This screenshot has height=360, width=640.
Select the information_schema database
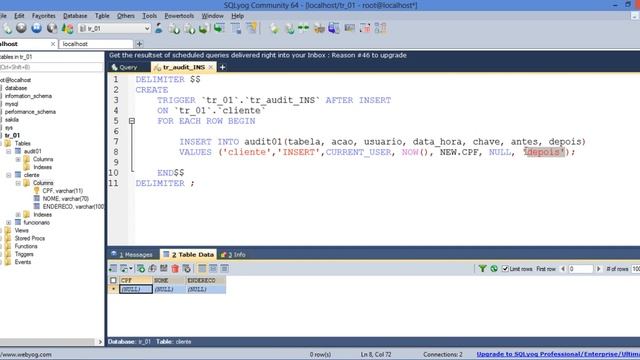pyautogui.click(x=28, y=96)
